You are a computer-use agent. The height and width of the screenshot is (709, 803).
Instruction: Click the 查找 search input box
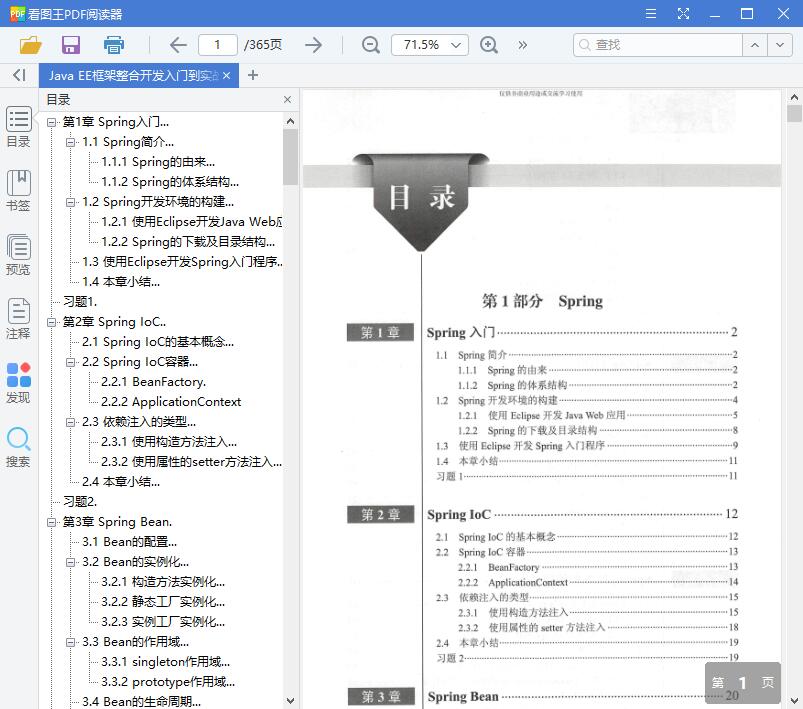658,45
